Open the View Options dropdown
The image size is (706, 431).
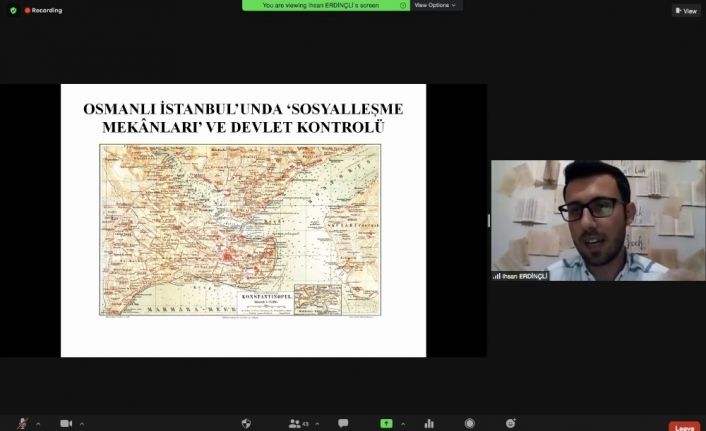click(435, 5)
